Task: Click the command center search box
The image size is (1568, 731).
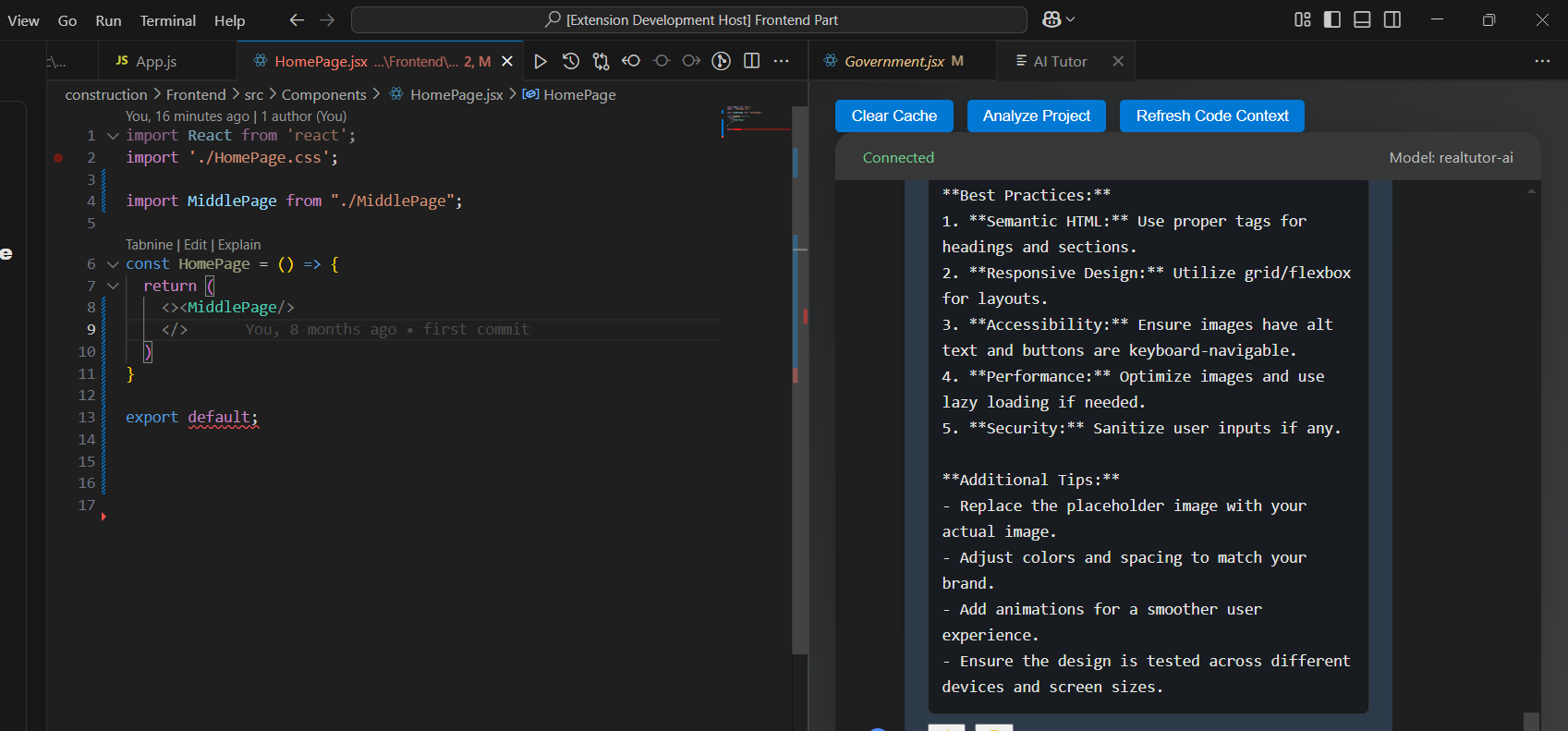Action: click(x=689, y=19)
